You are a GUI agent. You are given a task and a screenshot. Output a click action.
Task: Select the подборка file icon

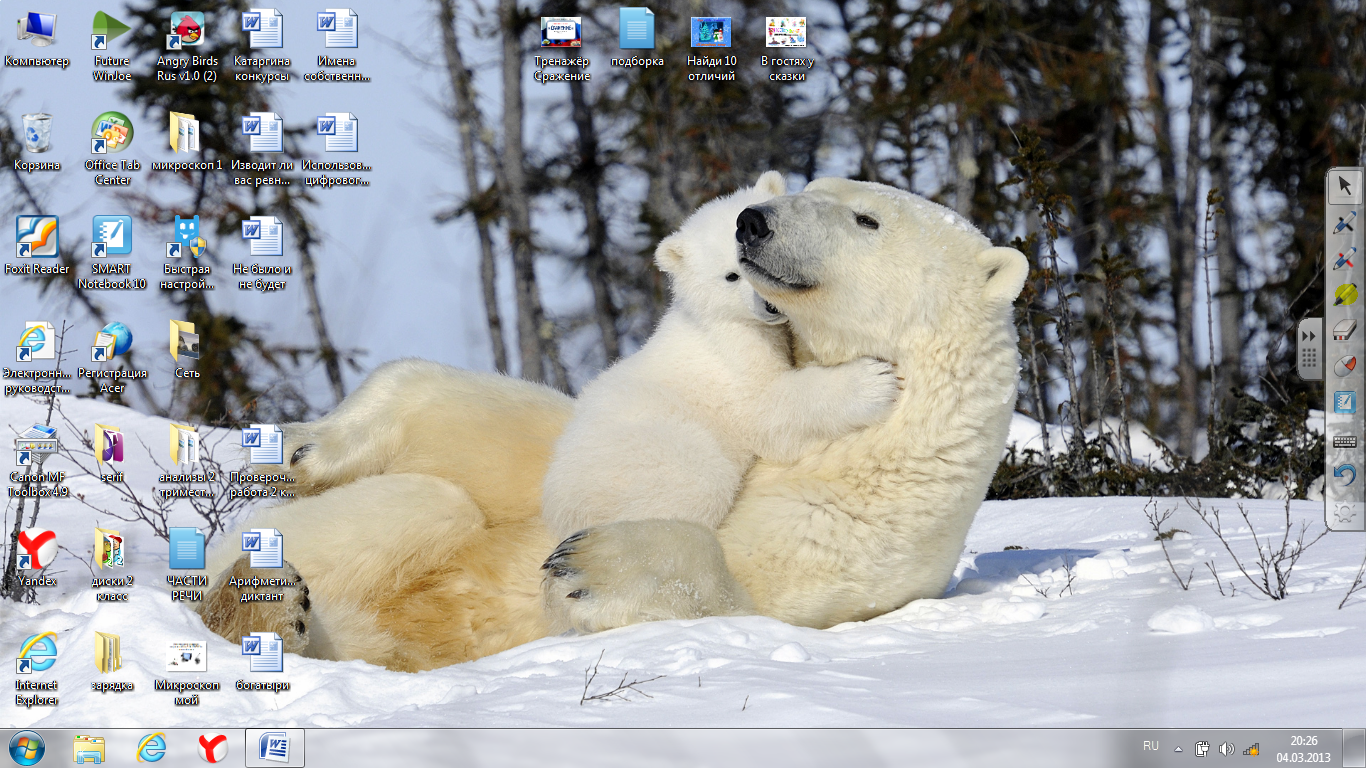637,40
